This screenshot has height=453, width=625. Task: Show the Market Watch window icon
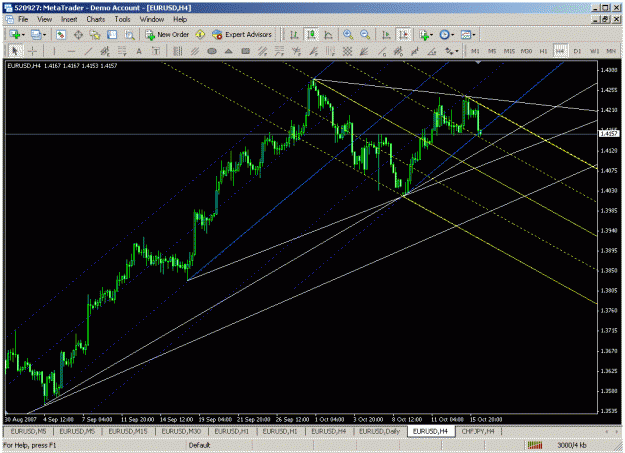61,35
